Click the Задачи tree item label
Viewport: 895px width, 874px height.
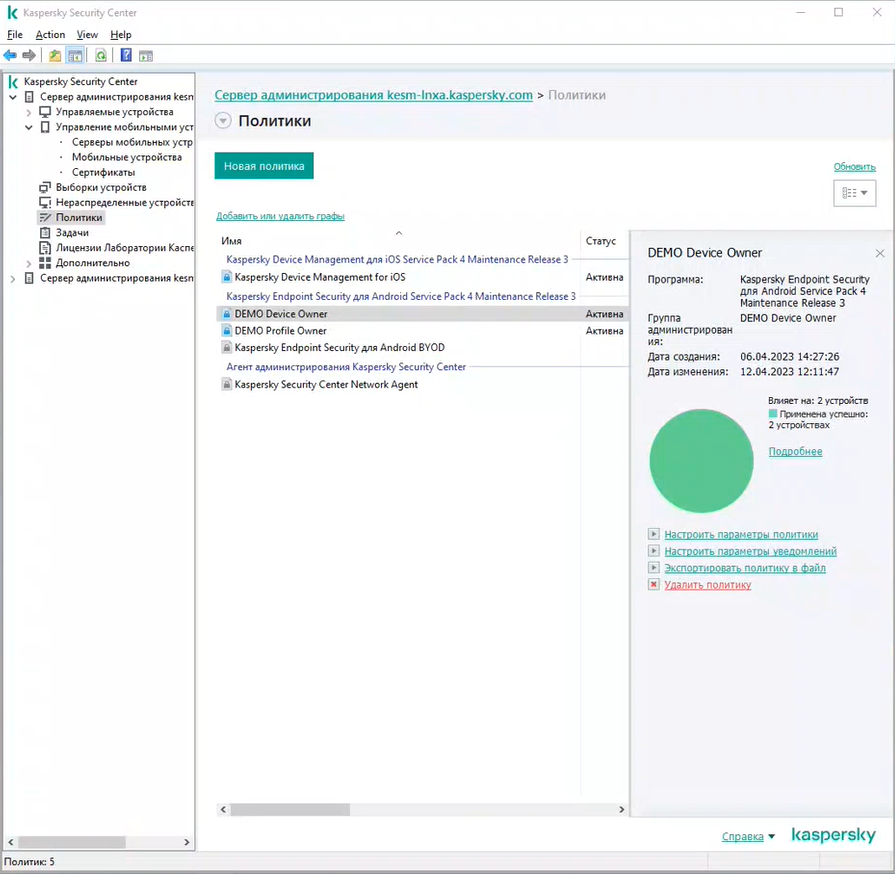(x=72, y=232)
